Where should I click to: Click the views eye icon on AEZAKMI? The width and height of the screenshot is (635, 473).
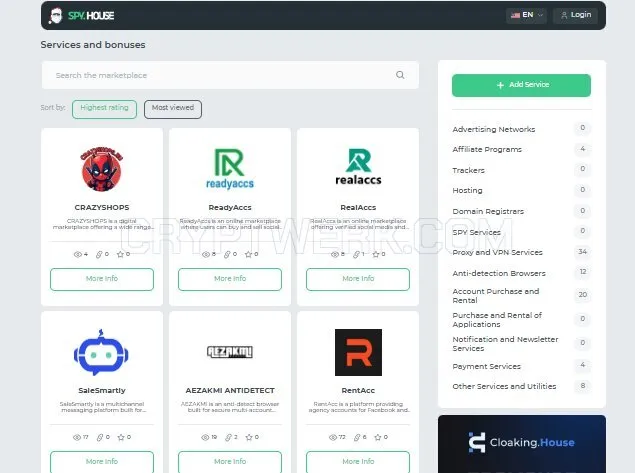pos(205,437)
